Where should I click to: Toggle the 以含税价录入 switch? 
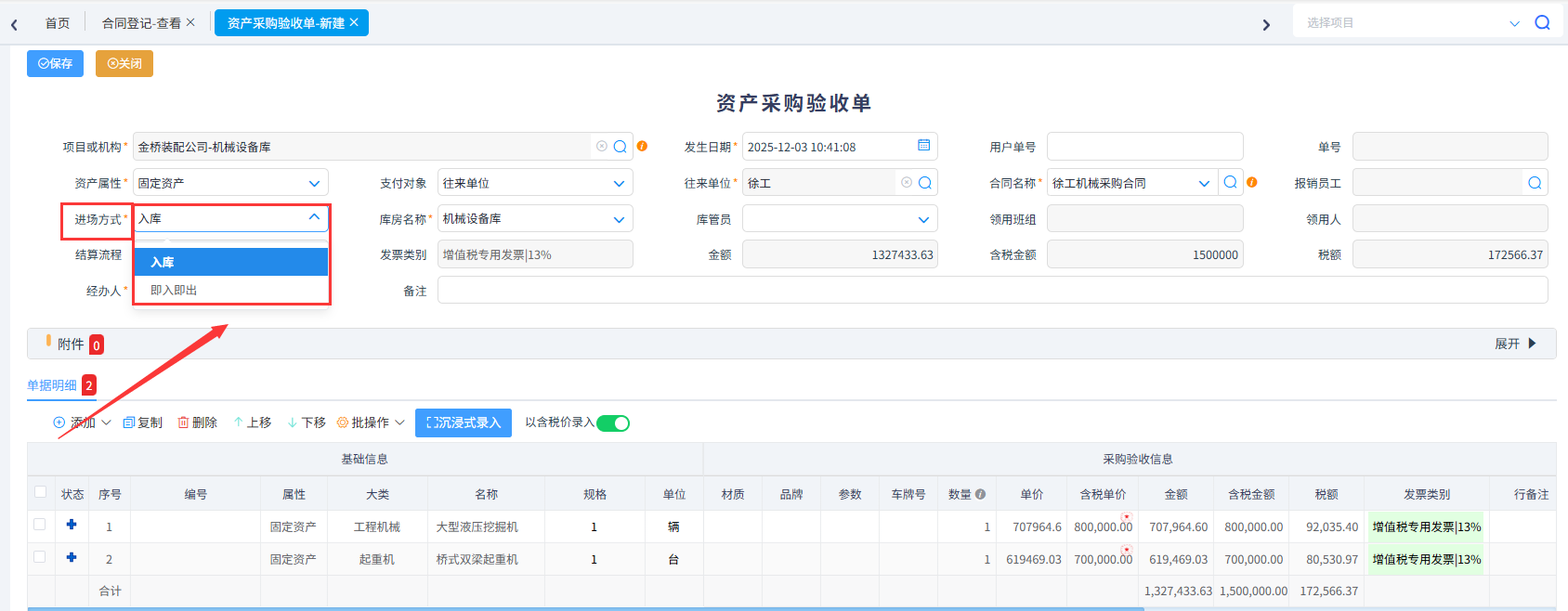pyautogui.click(x=613, y=423)
